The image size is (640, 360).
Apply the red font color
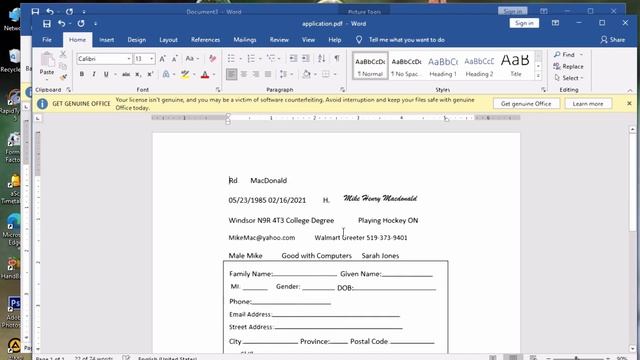click(x=205, y=74)
